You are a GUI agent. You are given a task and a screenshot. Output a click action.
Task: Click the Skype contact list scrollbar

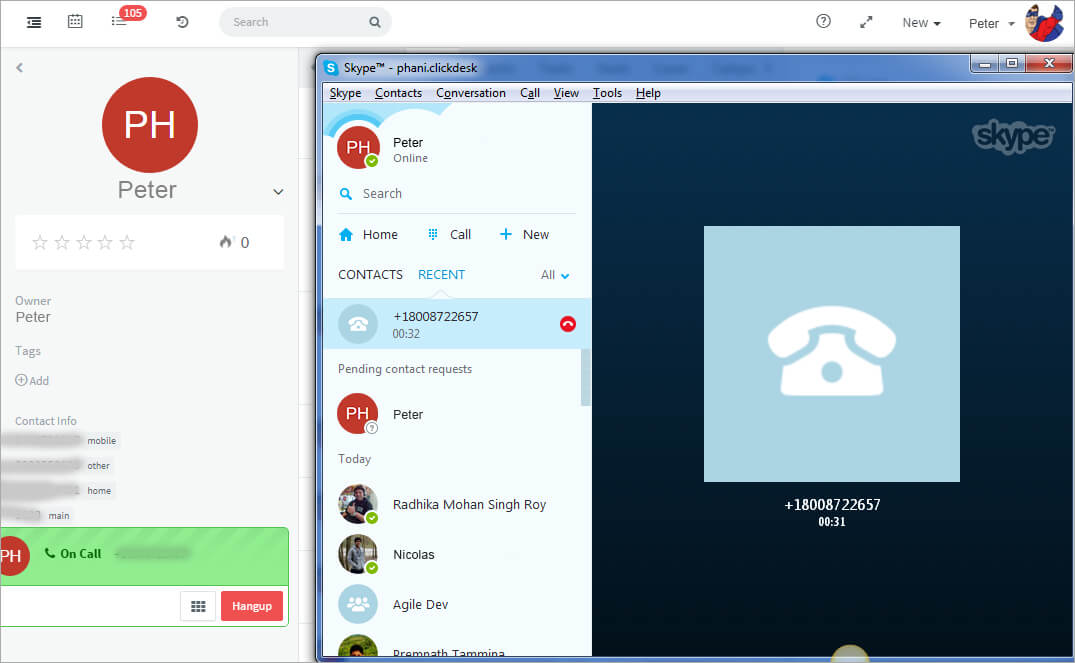click(x=585, y=377)
